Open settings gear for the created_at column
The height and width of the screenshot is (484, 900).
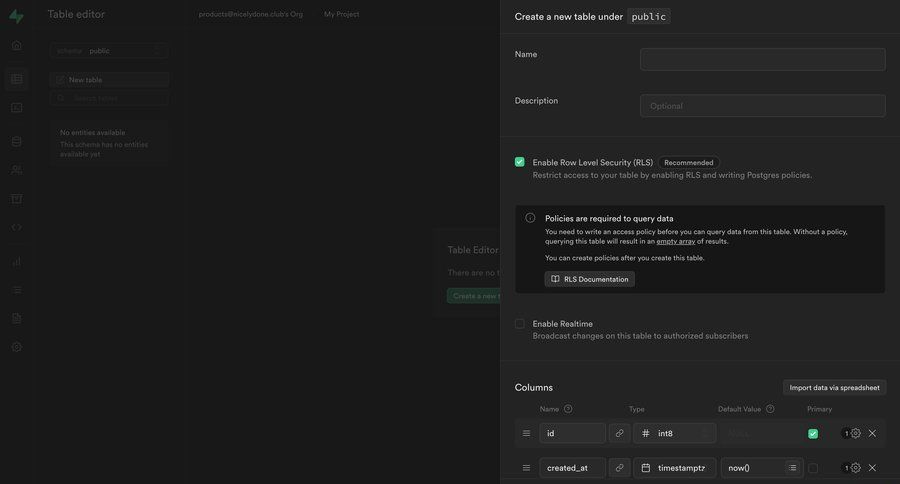point(855,468)
